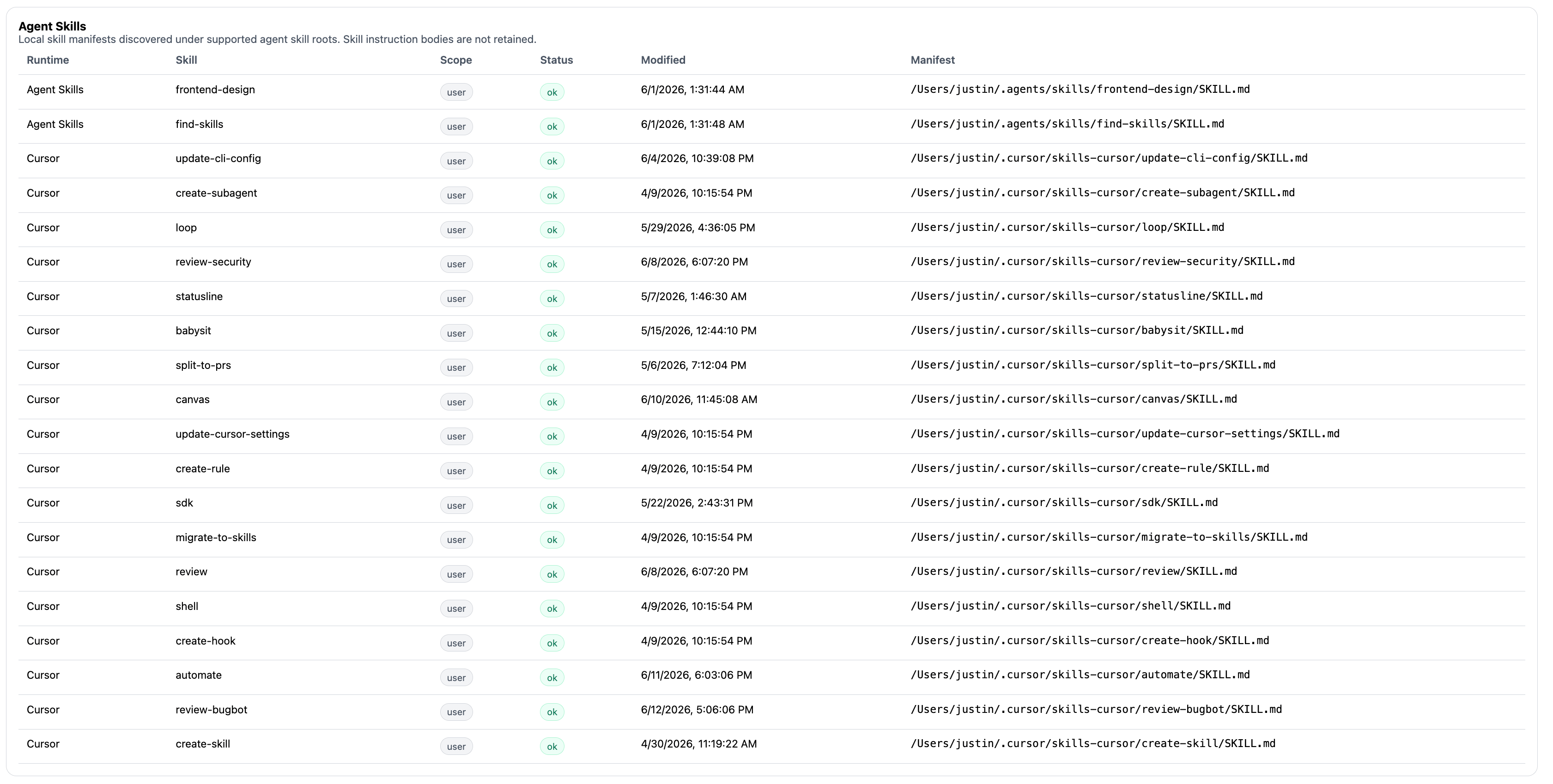Click the Agent Skills runtime cell for frontend-design

pos(55,90)
